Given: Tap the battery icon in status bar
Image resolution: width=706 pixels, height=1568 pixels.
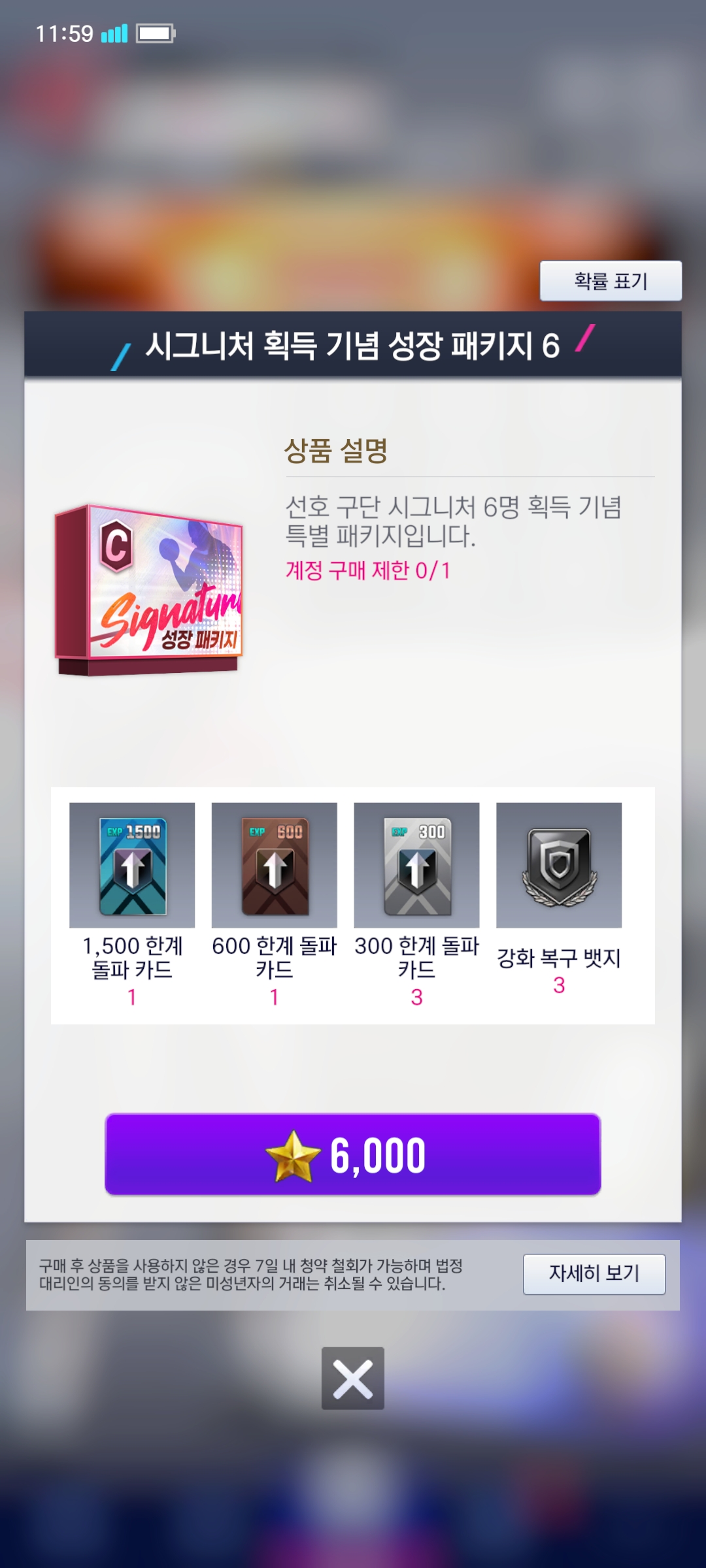Looking at the screenshot, I should point(156,33).
